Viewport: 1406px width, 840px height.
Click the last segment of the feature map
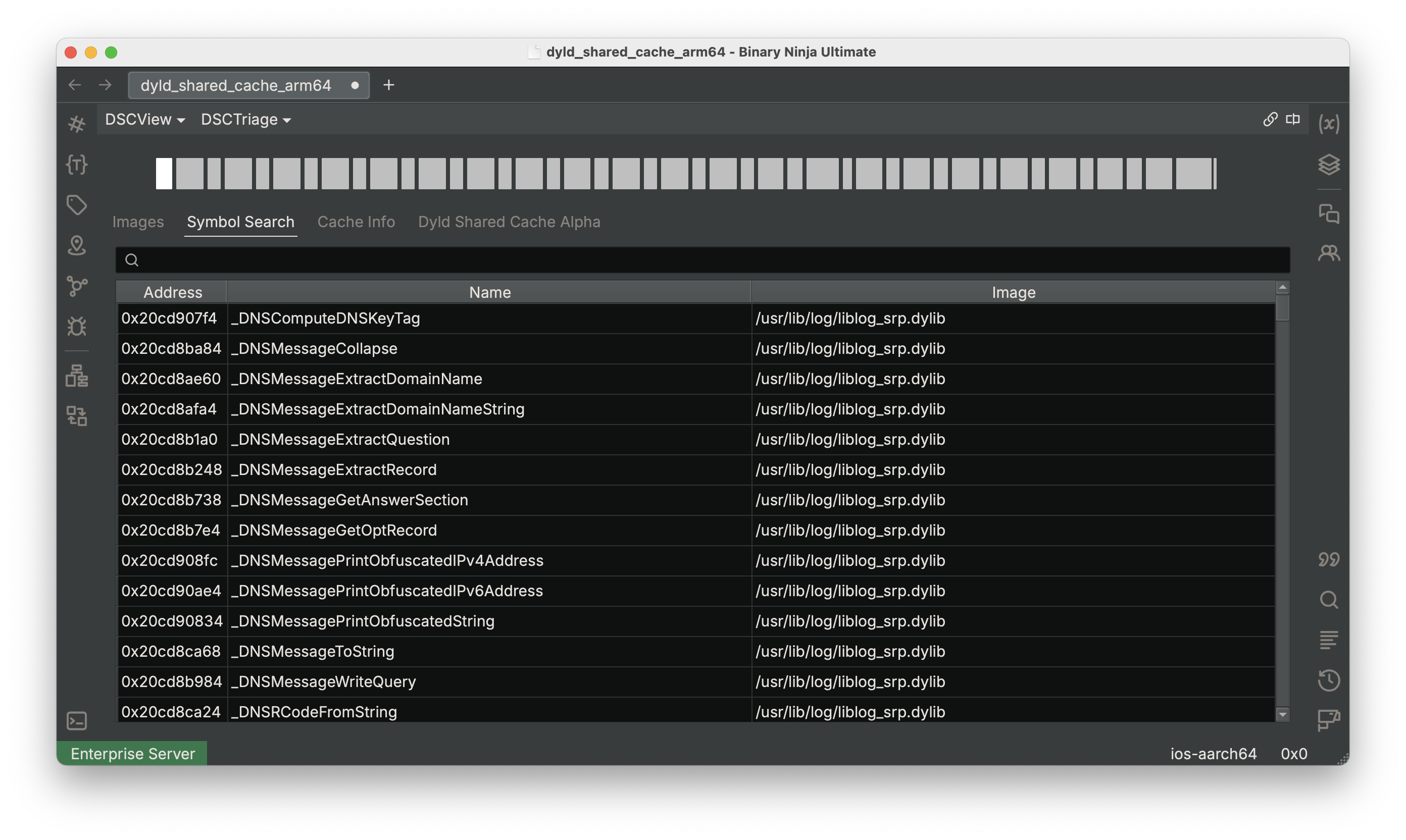(x=1214, y=173)
